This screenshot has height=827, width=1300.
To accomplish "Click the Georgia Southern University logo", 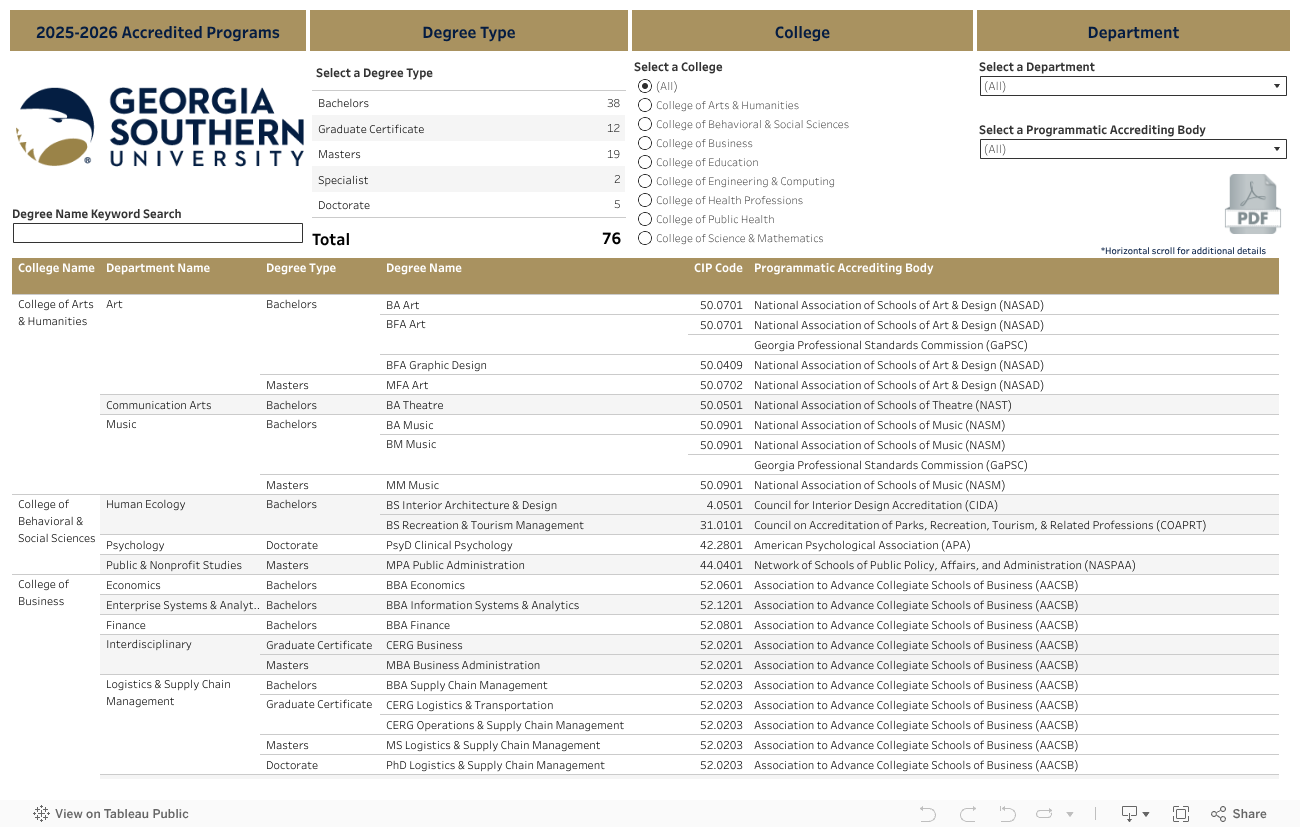I will 159,127.
